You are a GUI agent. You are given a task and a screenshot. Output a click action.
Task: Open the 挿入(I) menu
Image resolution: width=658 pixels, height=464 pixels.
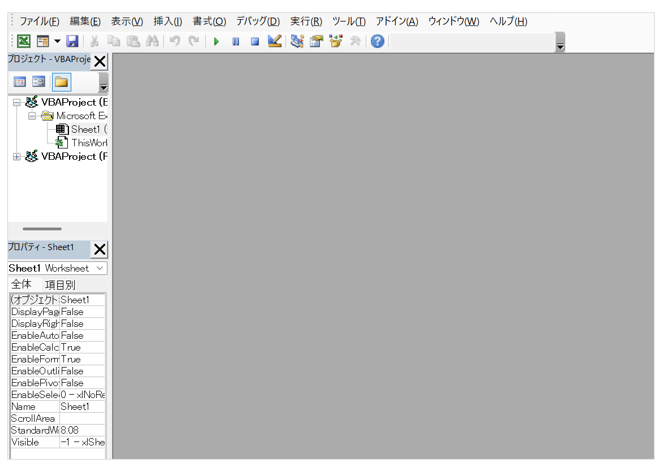click(167, 21)
